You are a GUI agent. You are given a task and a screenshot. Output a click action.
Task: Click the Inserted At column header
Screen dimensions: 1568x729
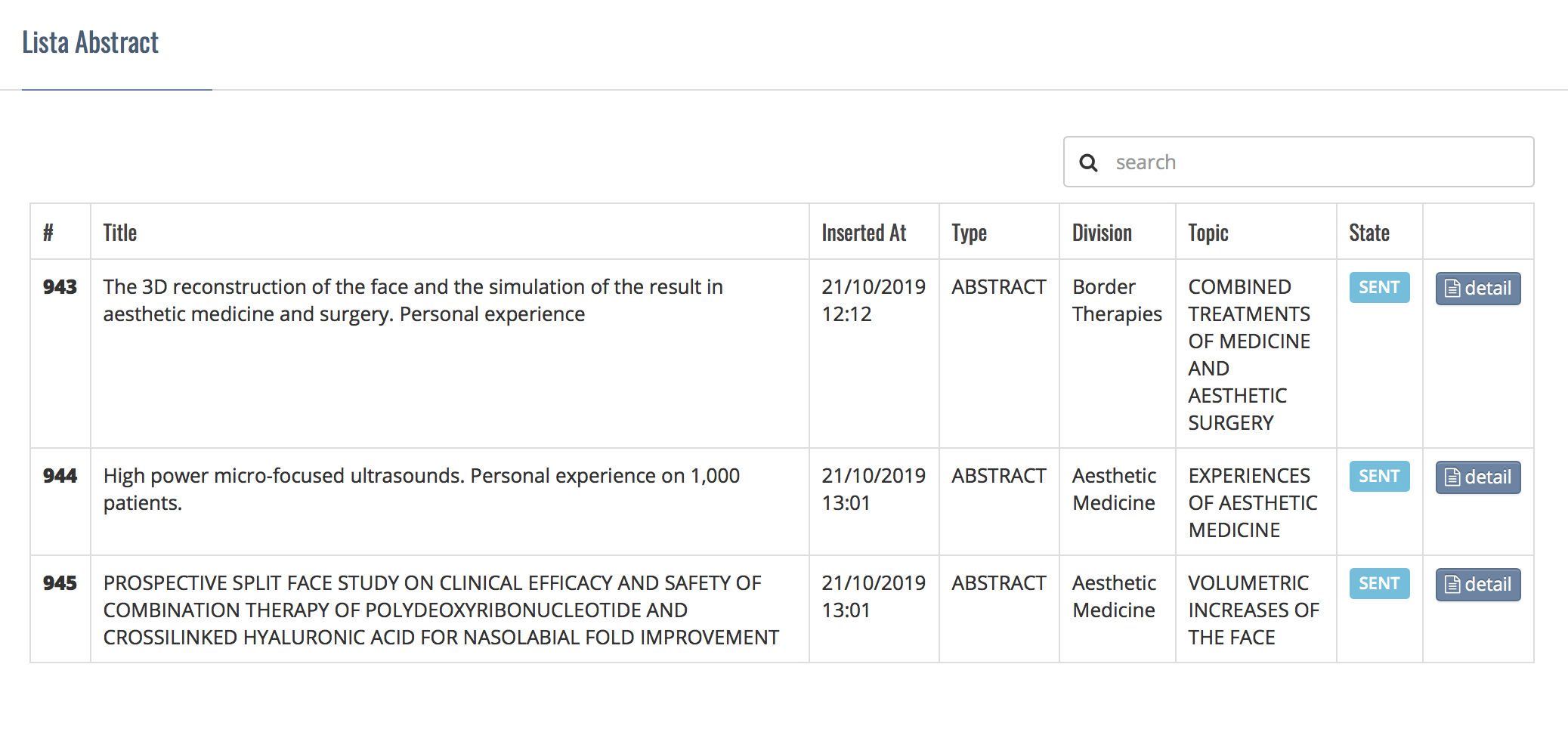[x=864, y=233]
